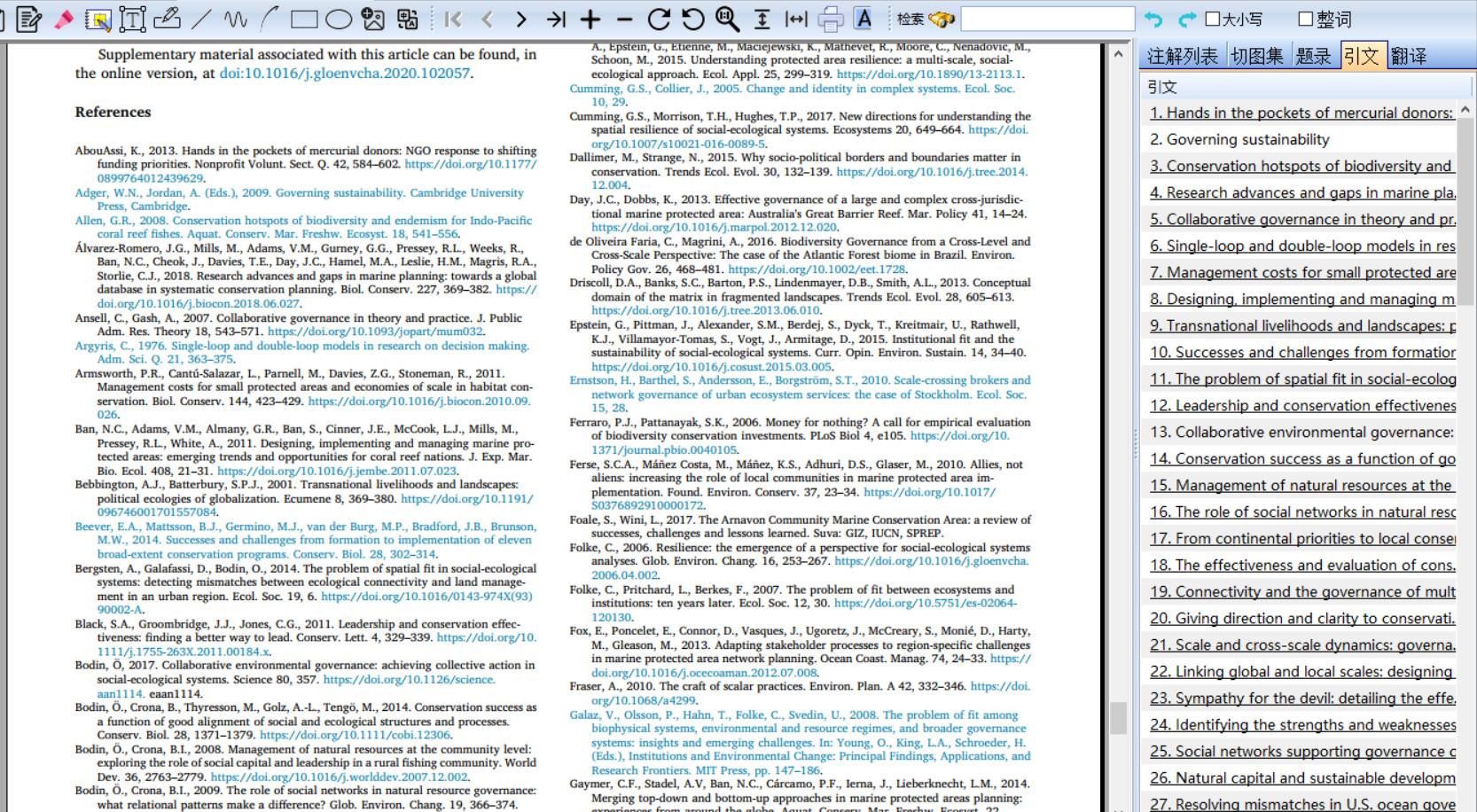Switch to the 翻译 tab
The width and height of the screenshot is (1477, 812).
[x=1409, y=56]
